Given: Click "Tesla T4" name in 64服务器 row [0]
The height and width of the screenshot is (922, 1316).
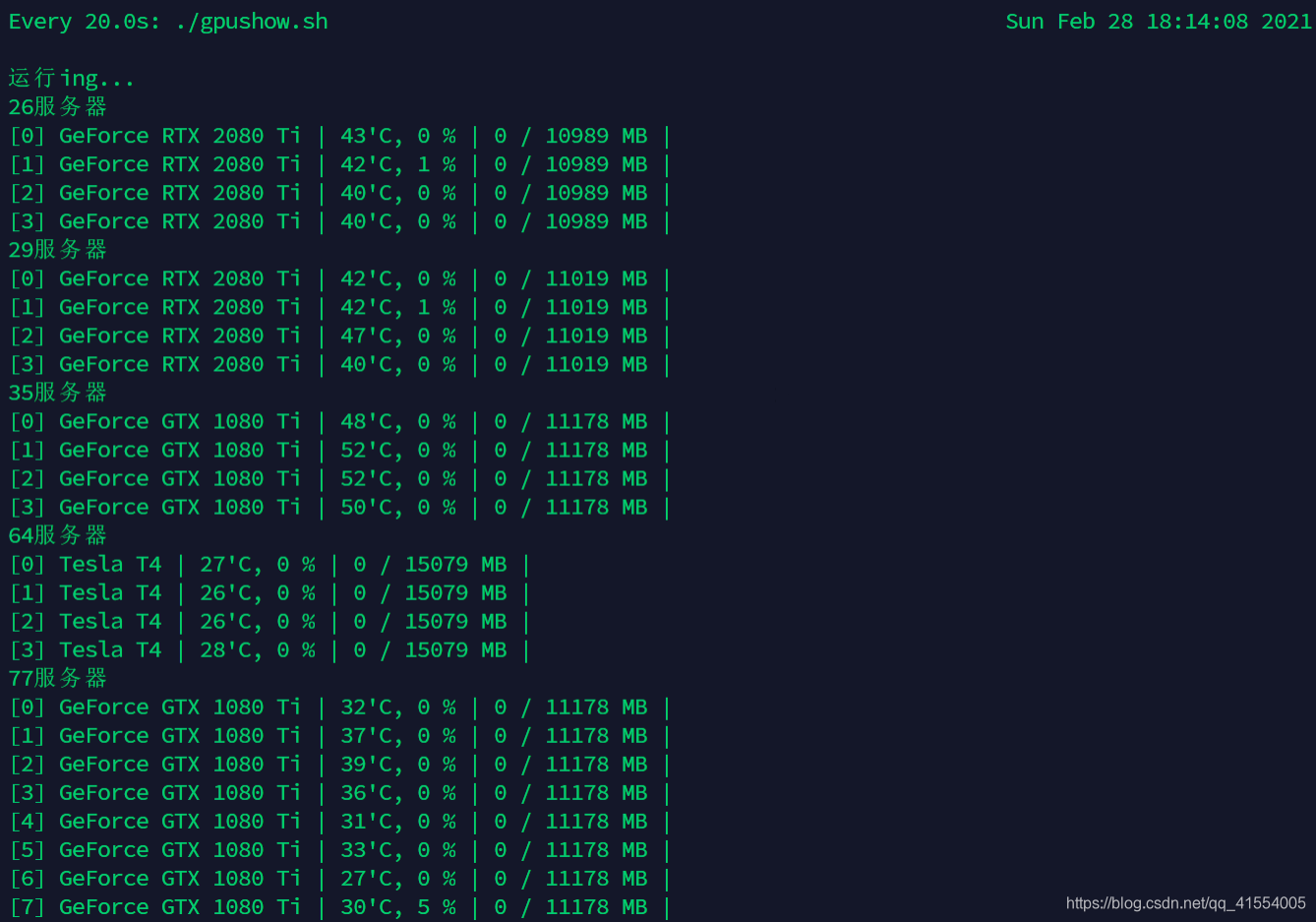Looking at the screenshot, I should click(110, 564).
